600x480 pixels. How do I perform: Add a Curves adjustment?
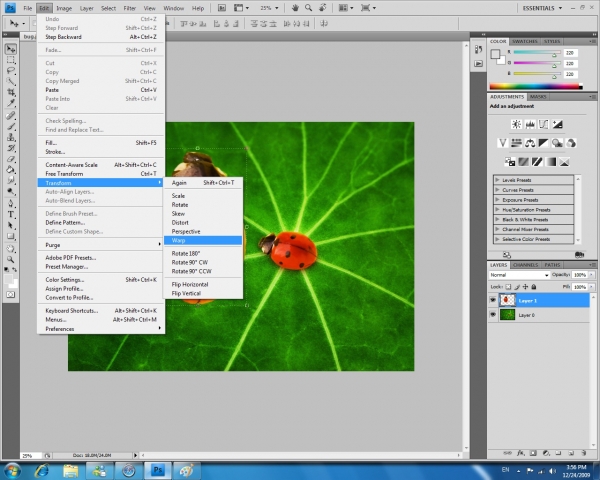coord(543,124)
